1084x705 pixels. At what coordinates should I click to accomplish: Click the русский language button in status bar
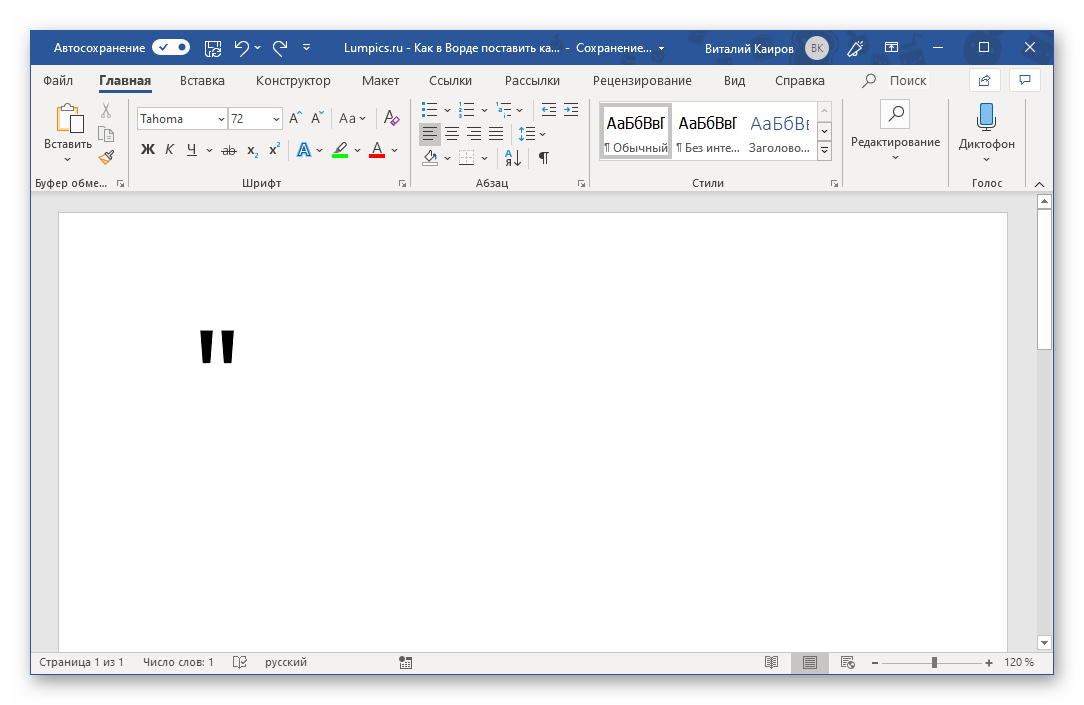coord(286,662)
